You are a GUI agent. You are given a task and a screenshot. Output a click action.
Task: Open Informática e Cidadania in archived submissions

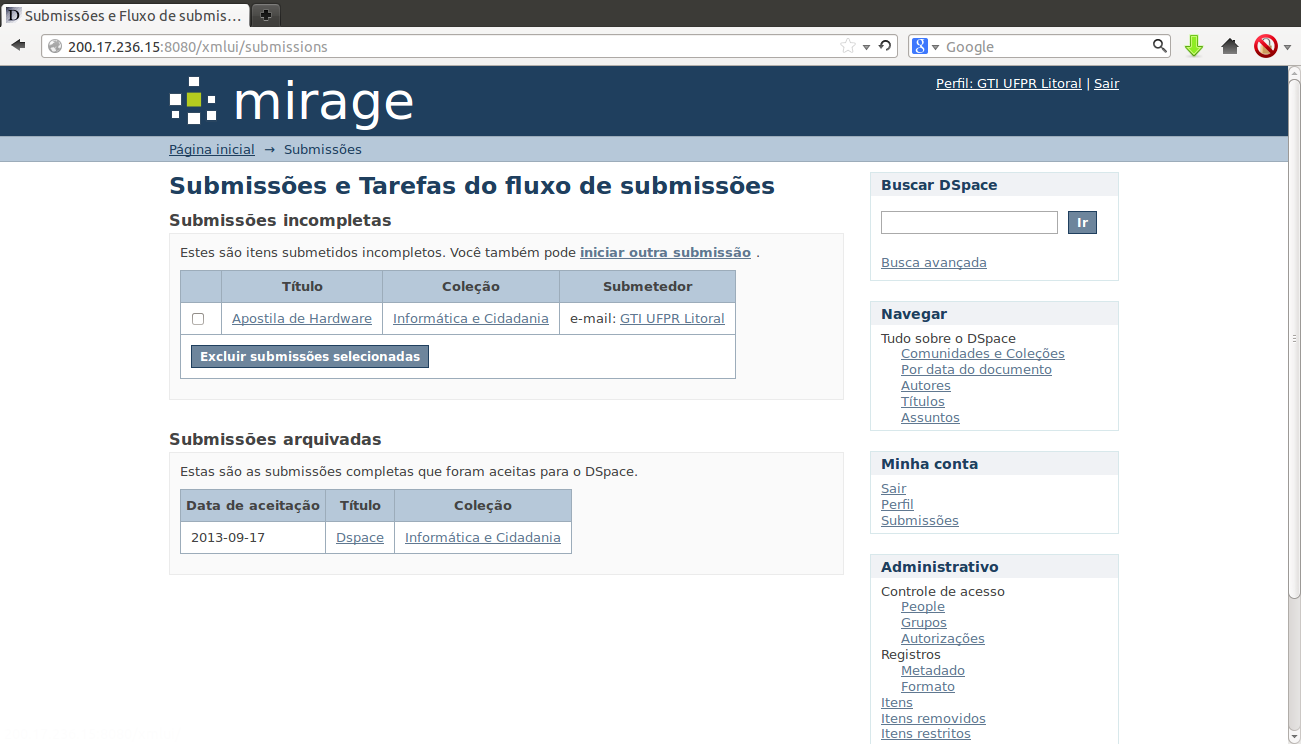[x=483, y=537]
